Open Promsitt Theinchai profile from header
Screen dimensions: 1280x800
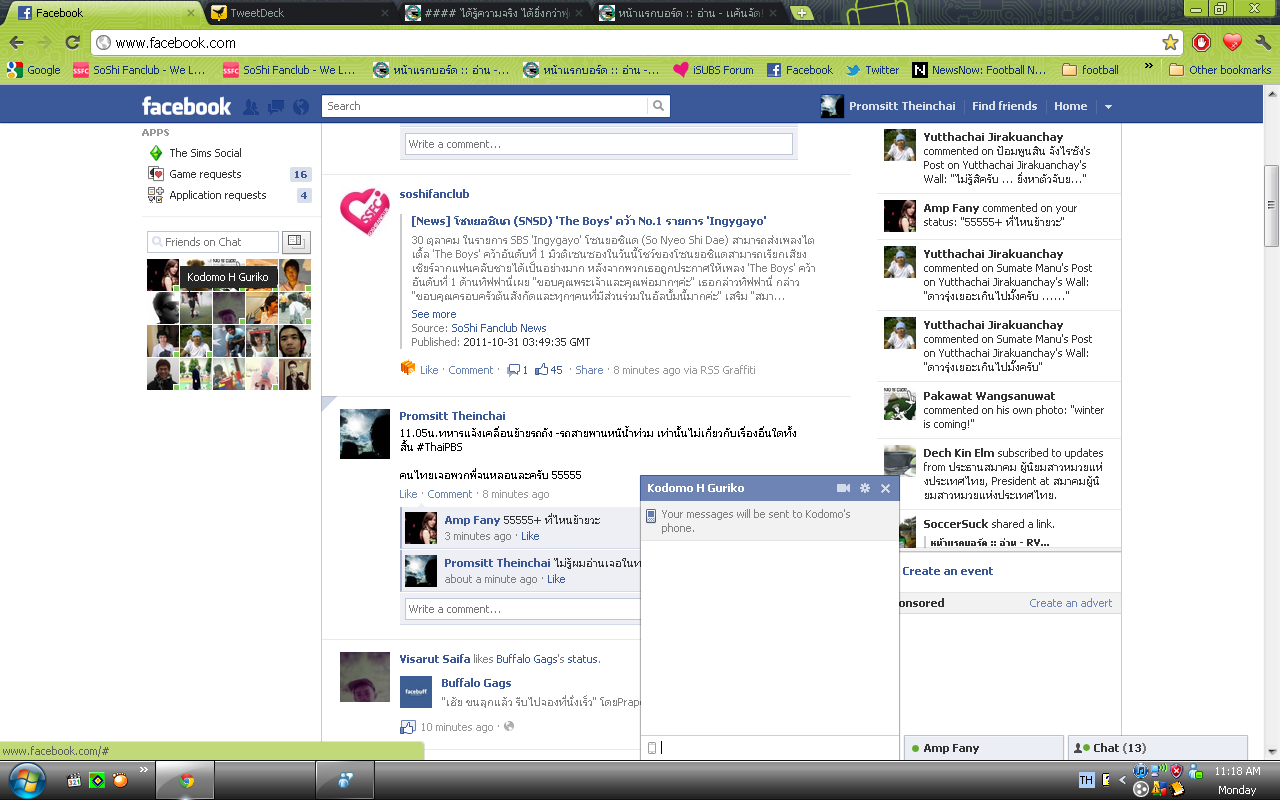click(x=888, y=106)
